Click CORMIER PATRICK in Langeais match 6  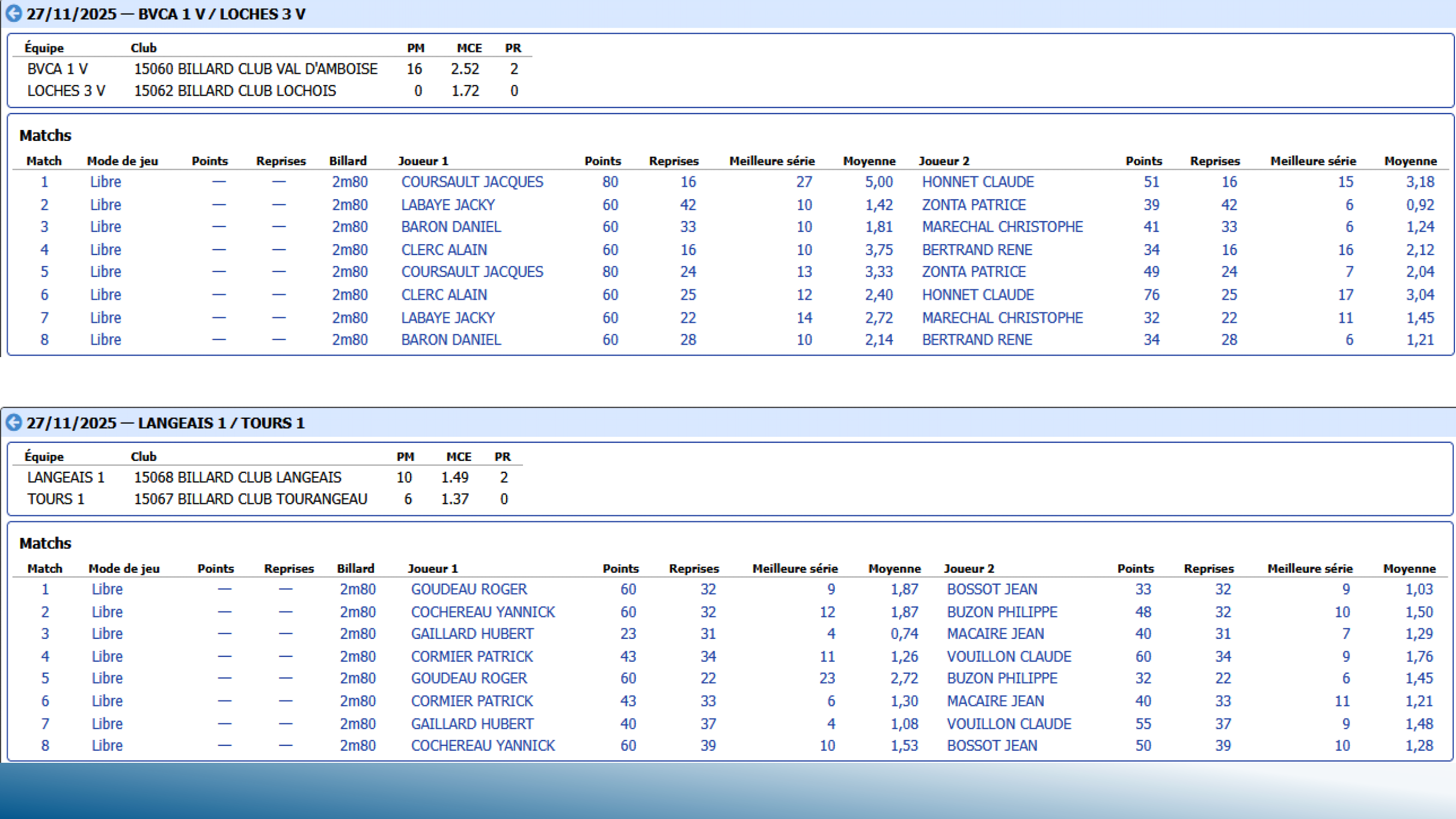[471, 701]
